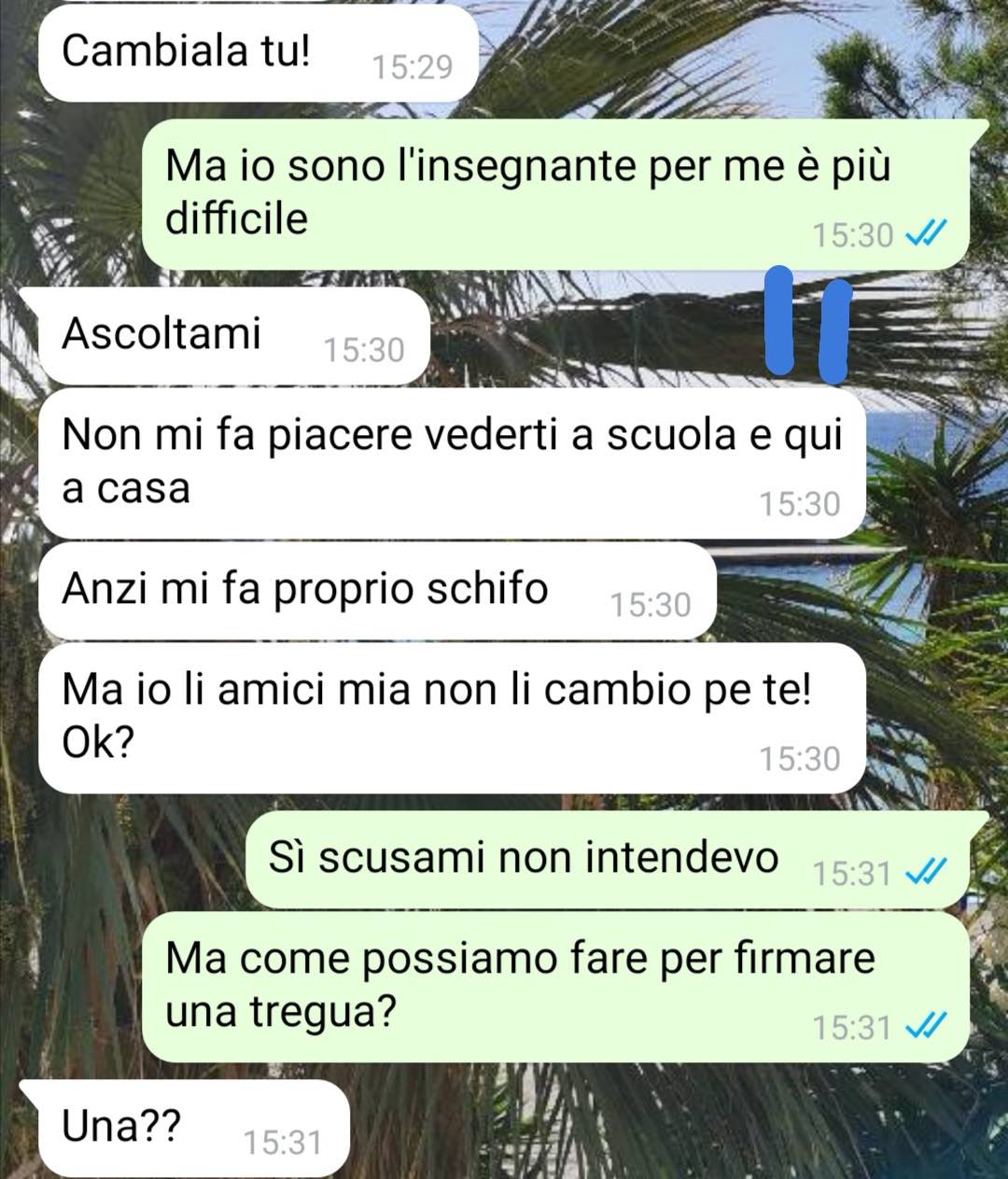Tap the 'Una??' message bubble

184,1129
